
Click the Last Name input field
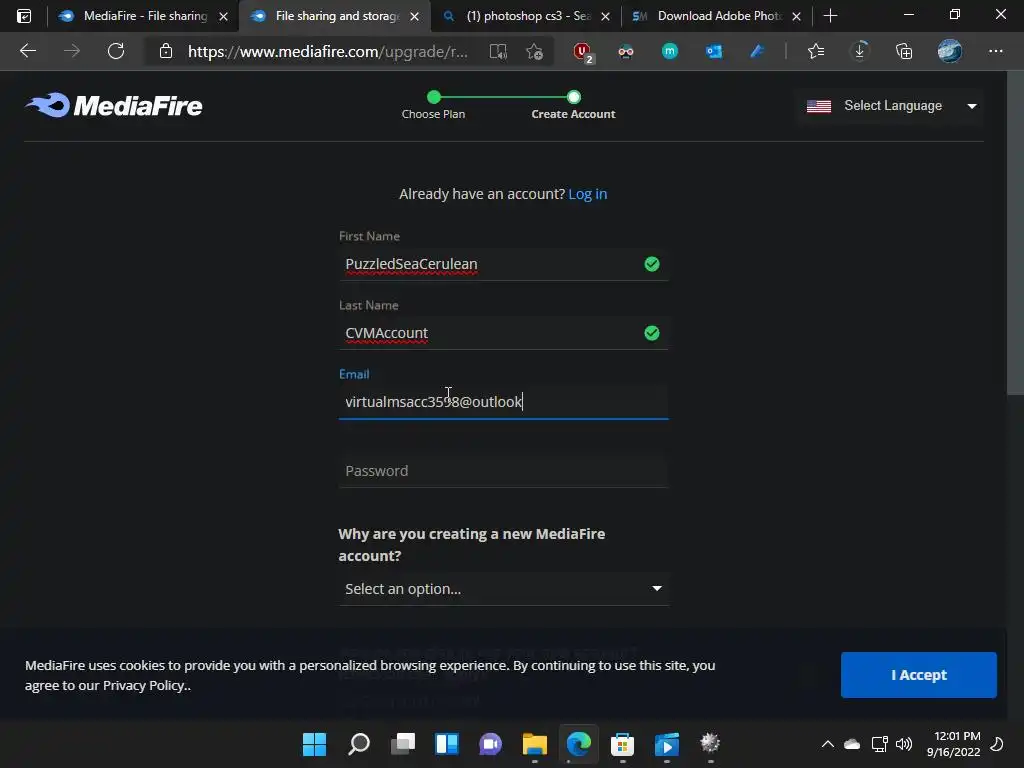tap(504, 333)
